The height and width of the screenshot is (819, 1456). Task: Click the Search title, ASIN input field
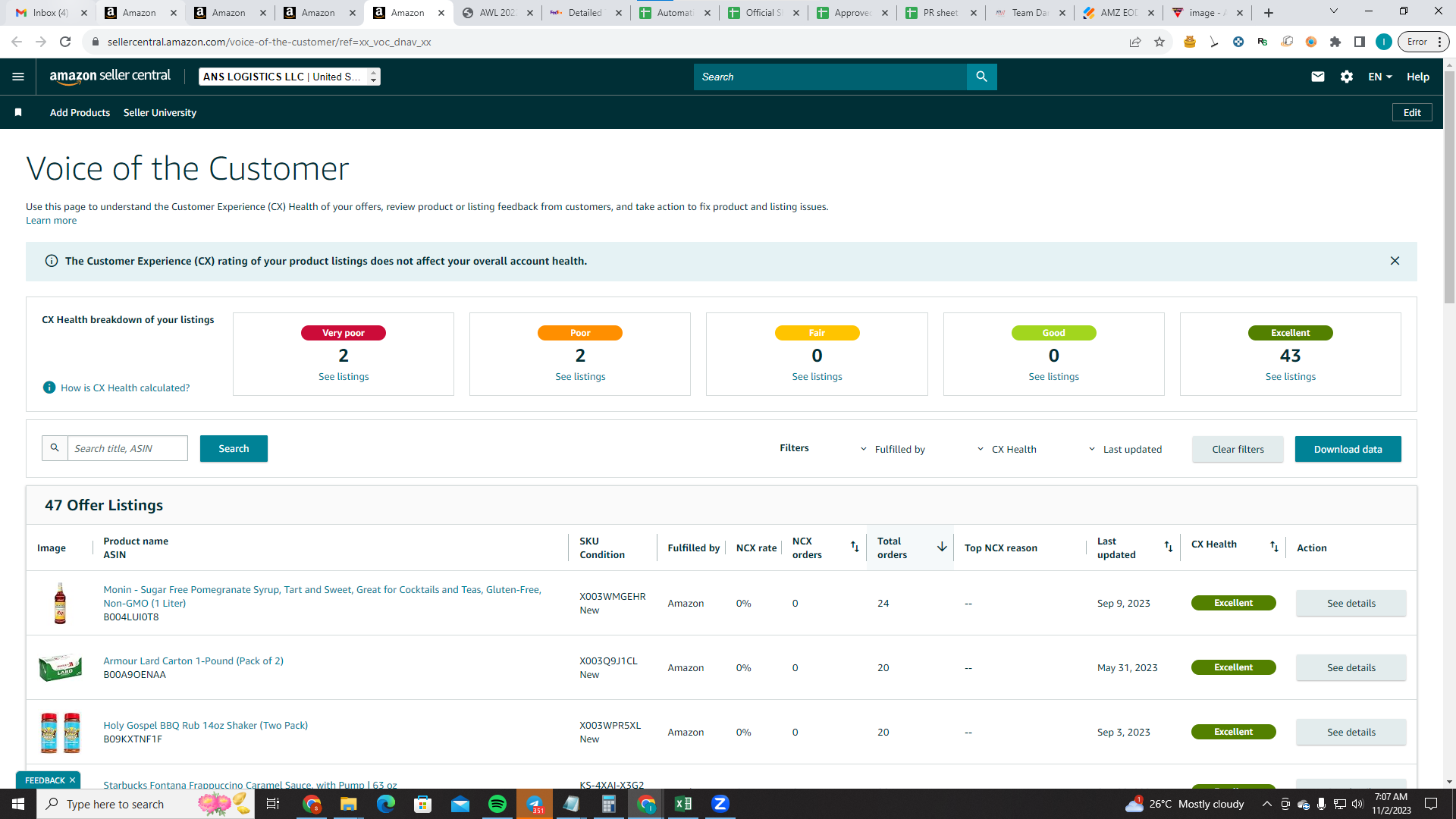(127, 448)
